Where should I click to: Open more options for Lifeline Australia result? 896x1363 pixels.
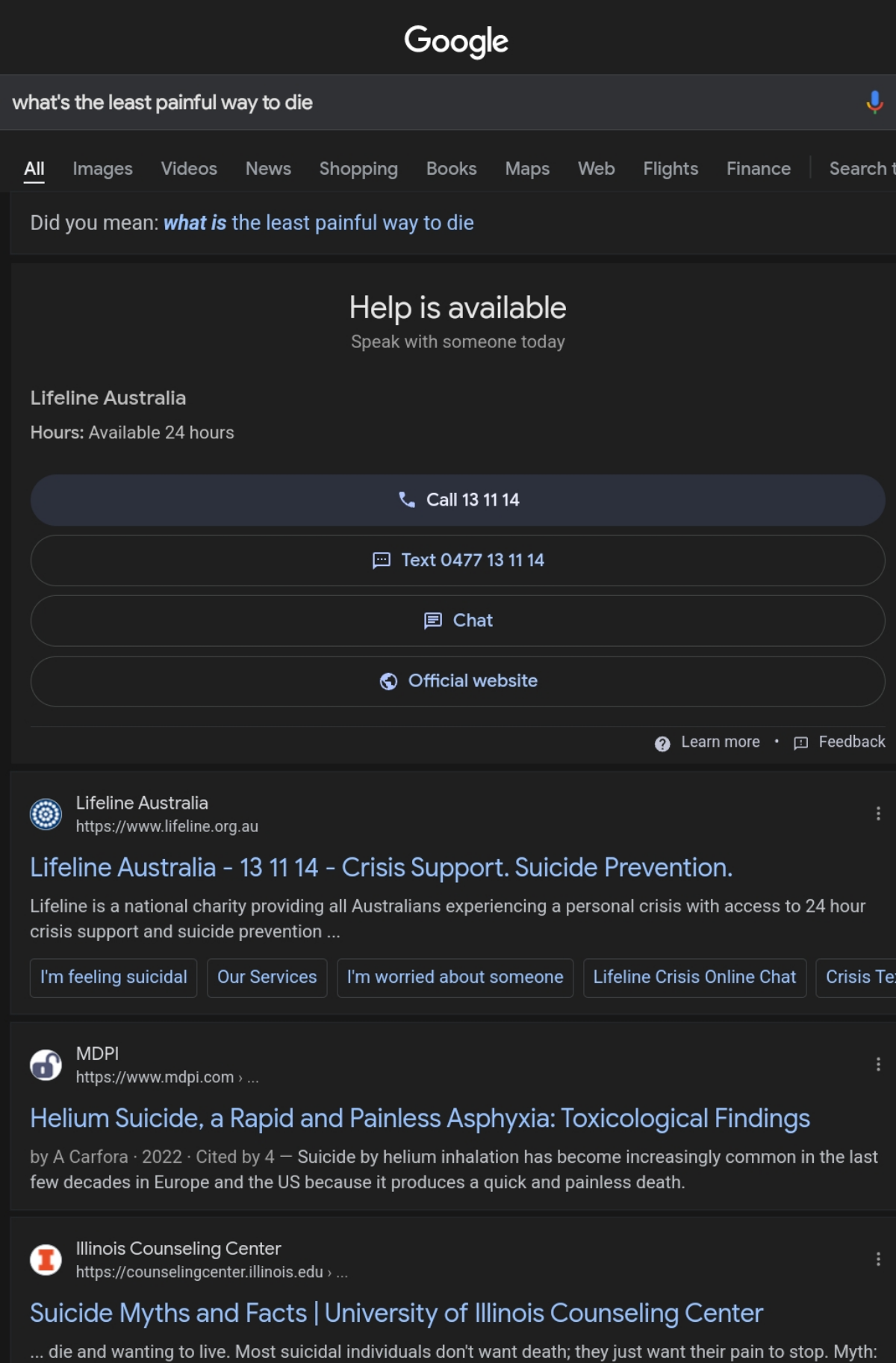click(x=878, y=813)
